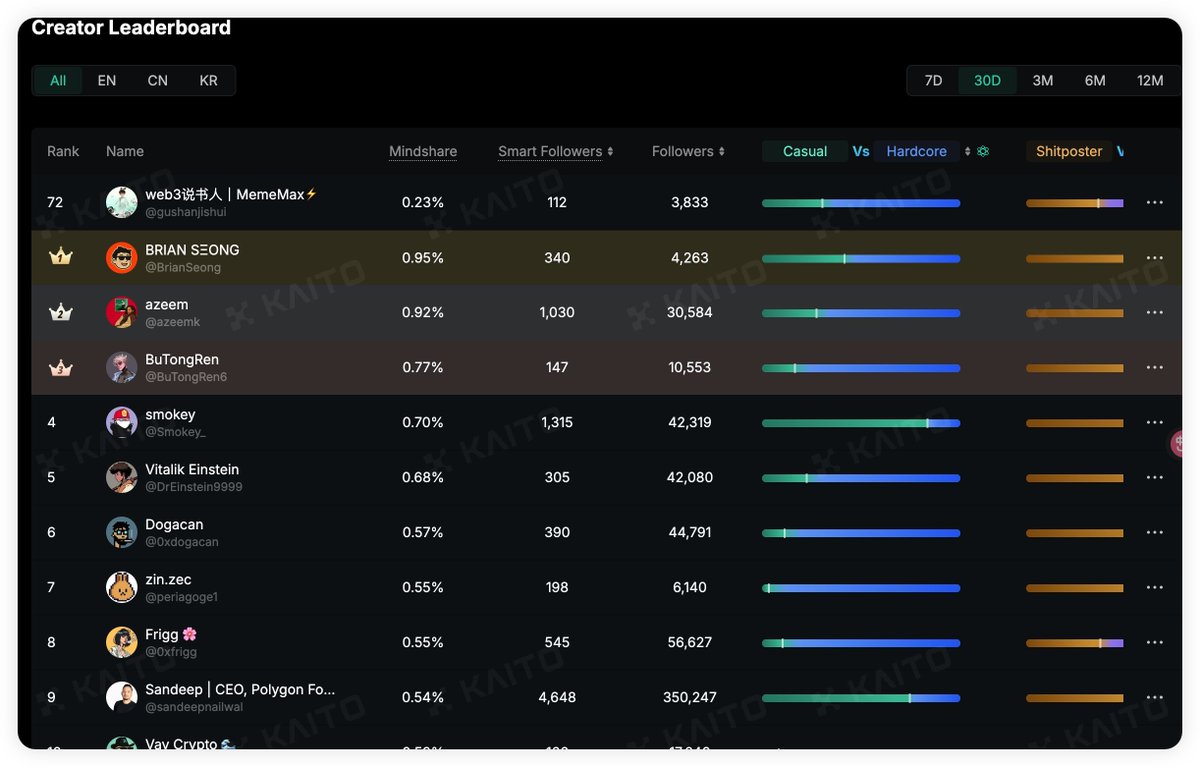Click zin.zec's Casual vs Hardcore bar
Image resolution: width=1200 pixels, height=767 pixels.
click(x=861, y=588)
